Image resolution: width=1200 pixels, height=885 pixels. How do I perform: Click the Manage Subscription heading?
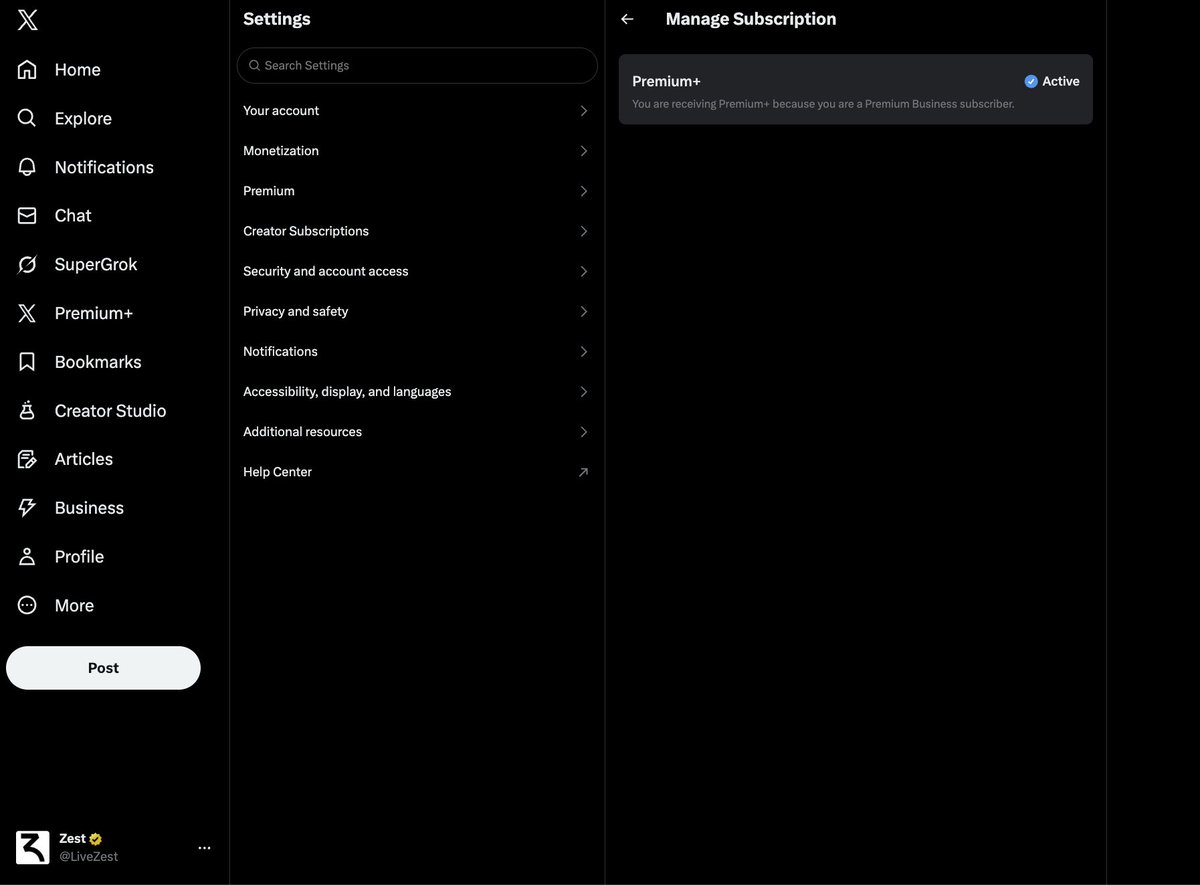pos(751,19)
